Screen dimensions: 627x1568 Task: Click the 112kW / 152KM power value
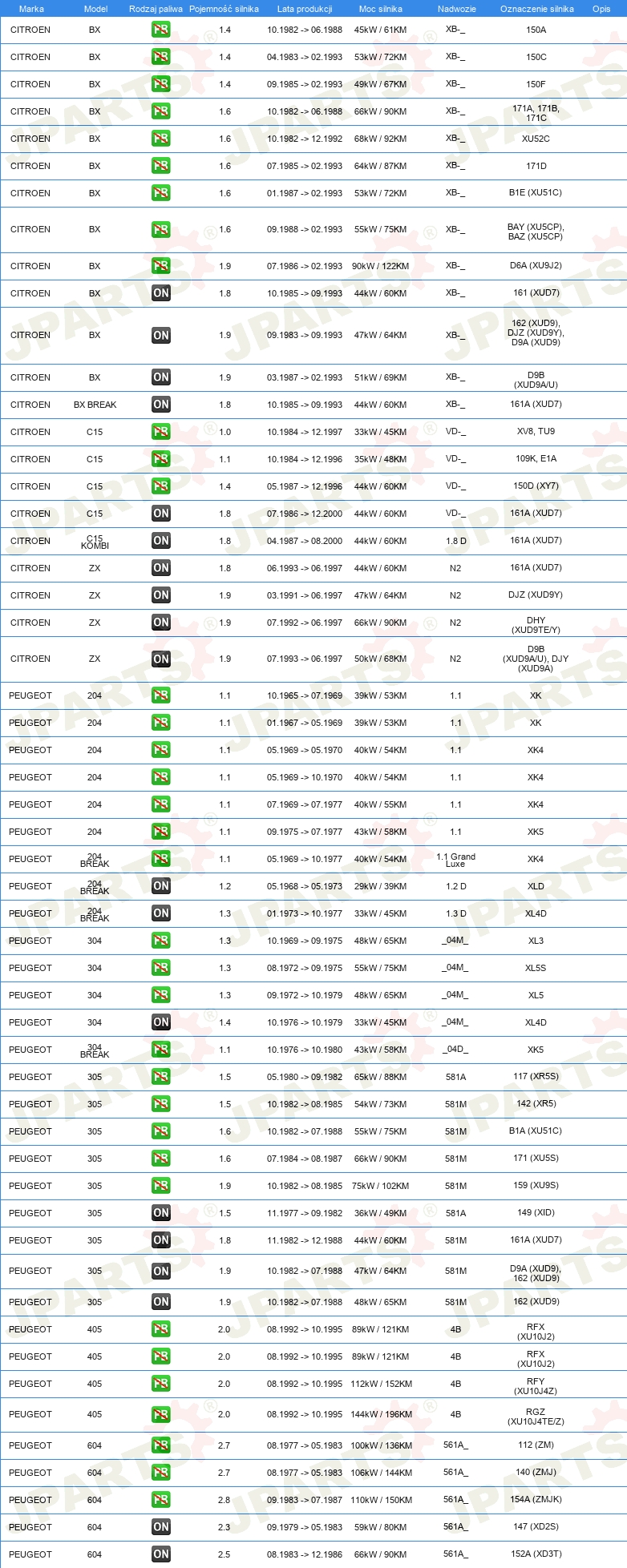(x=381, y=1384)
